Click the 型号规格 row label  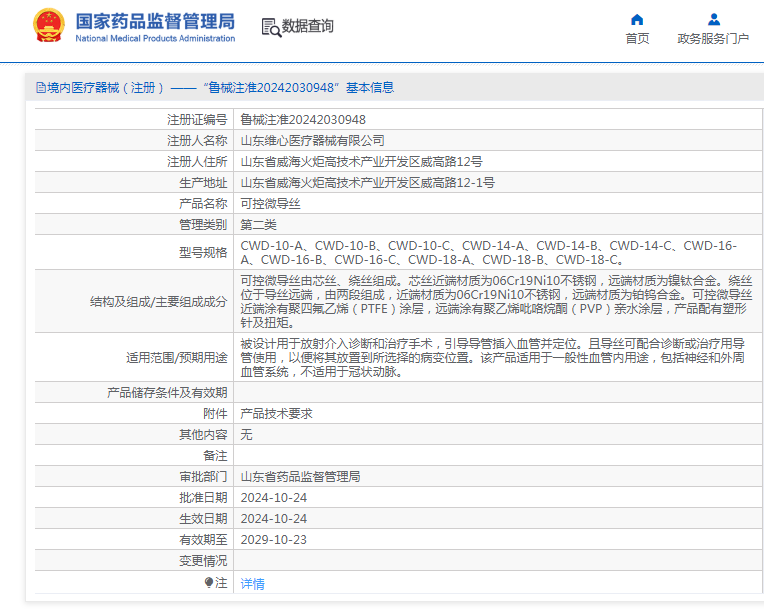(x=203, y=252)
